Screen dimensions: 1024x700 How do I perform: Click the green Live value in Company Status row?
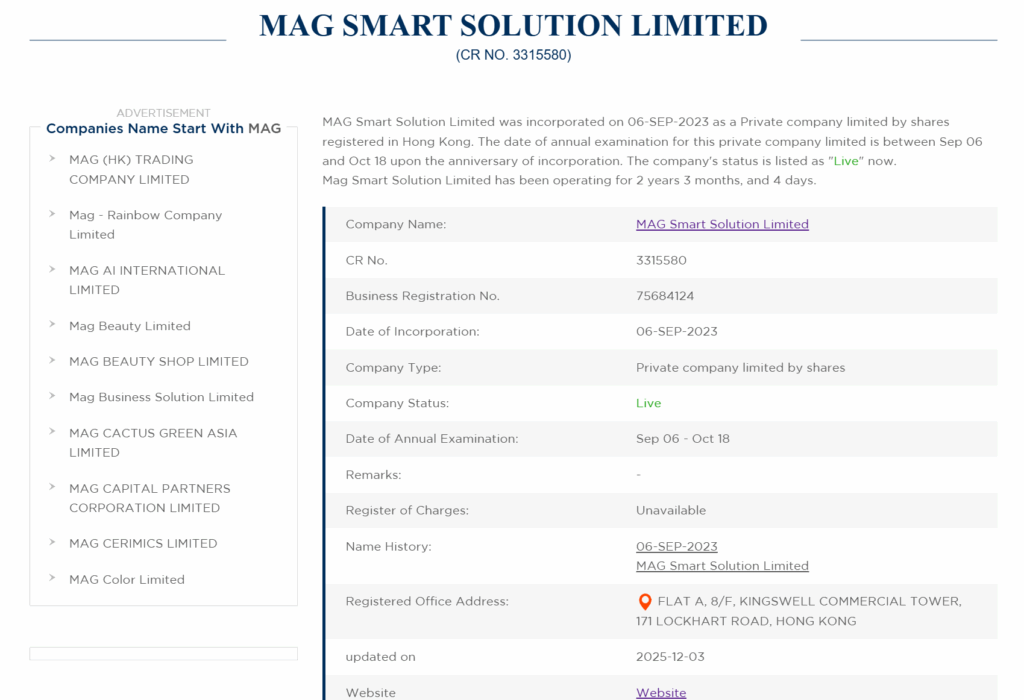648,403
